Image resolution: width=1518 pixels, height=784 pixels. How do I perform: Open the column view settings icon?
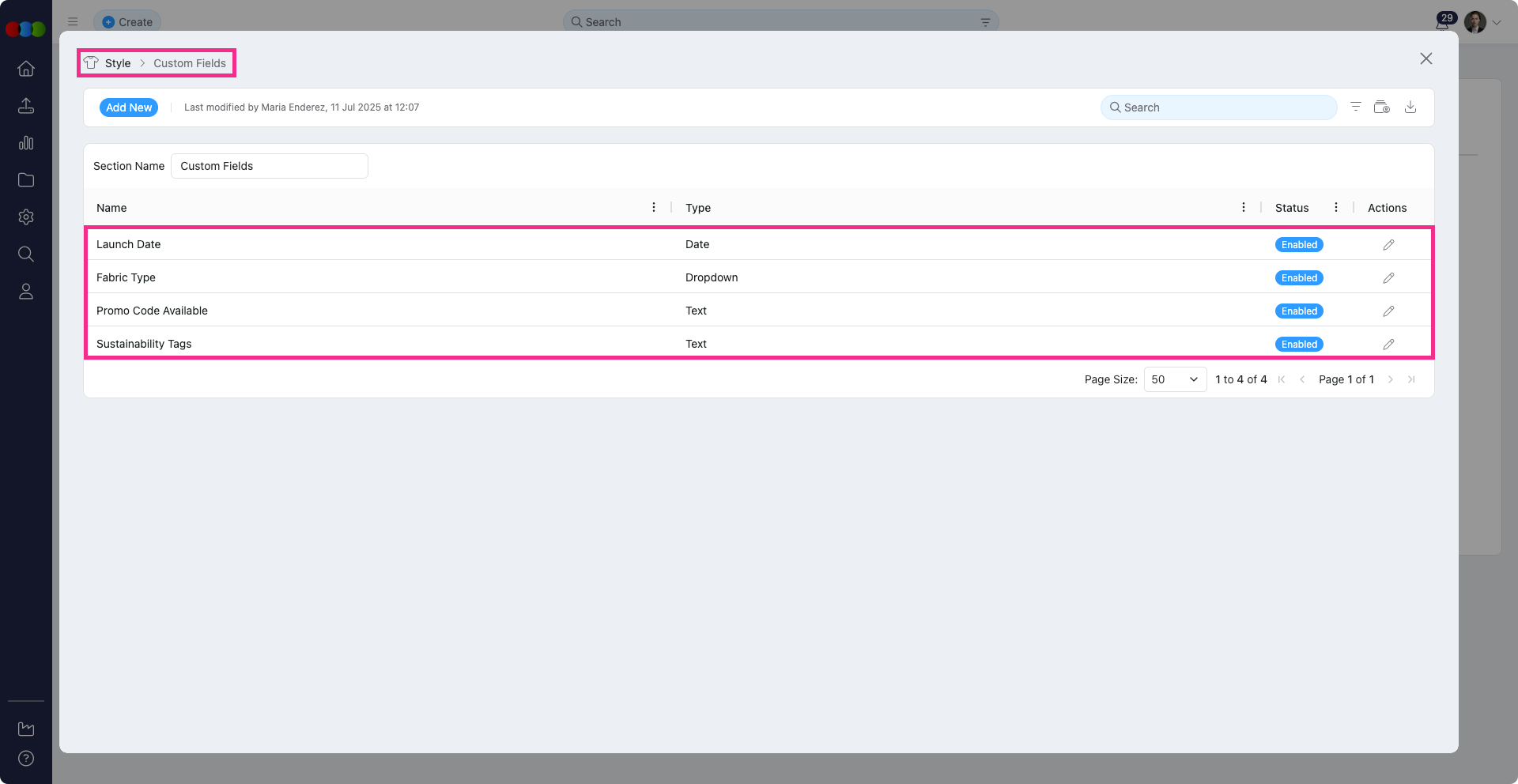click(1381, 107)
